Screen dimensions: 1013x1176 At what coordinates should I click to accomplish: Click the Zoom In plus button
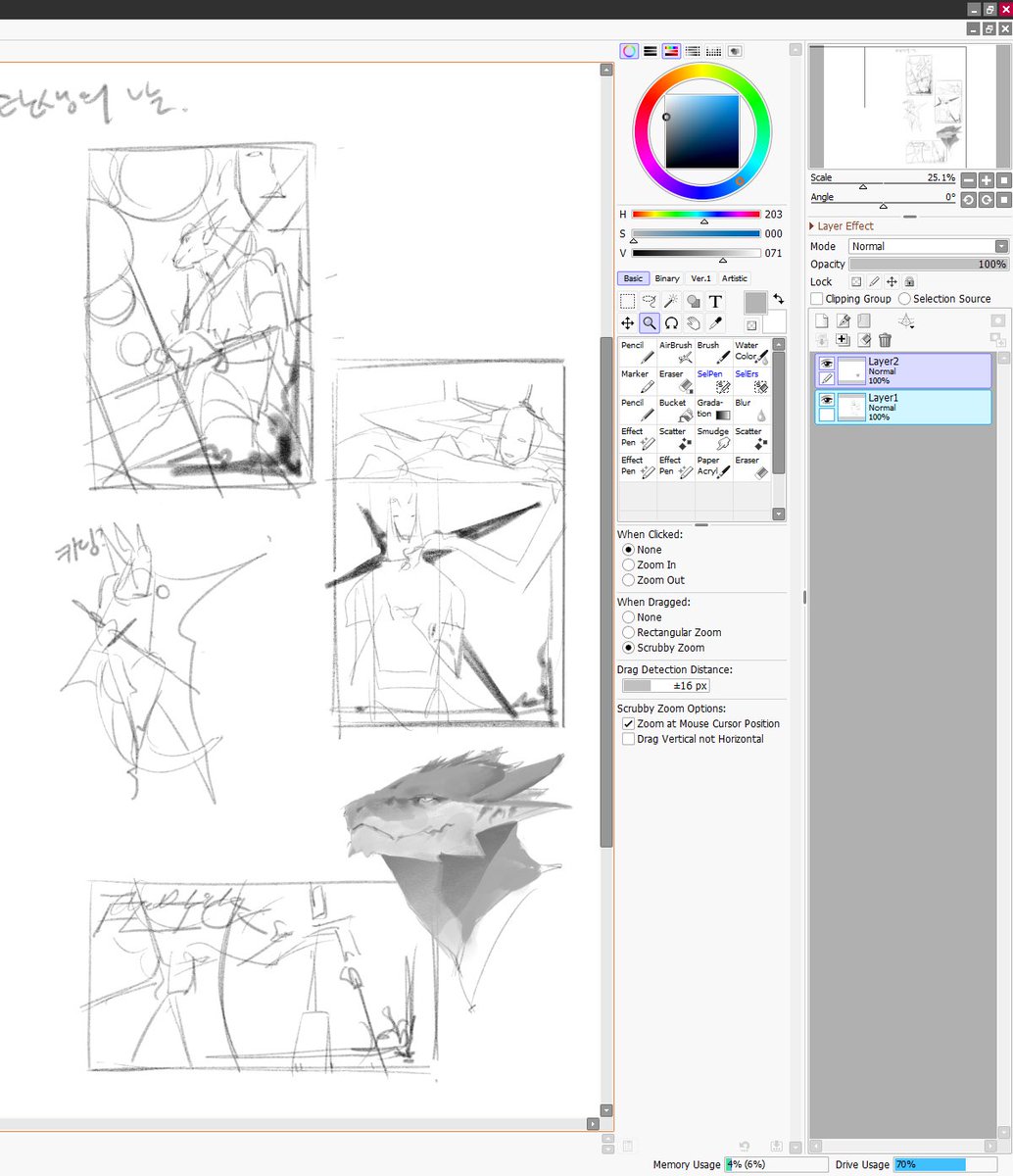(987, 180)
